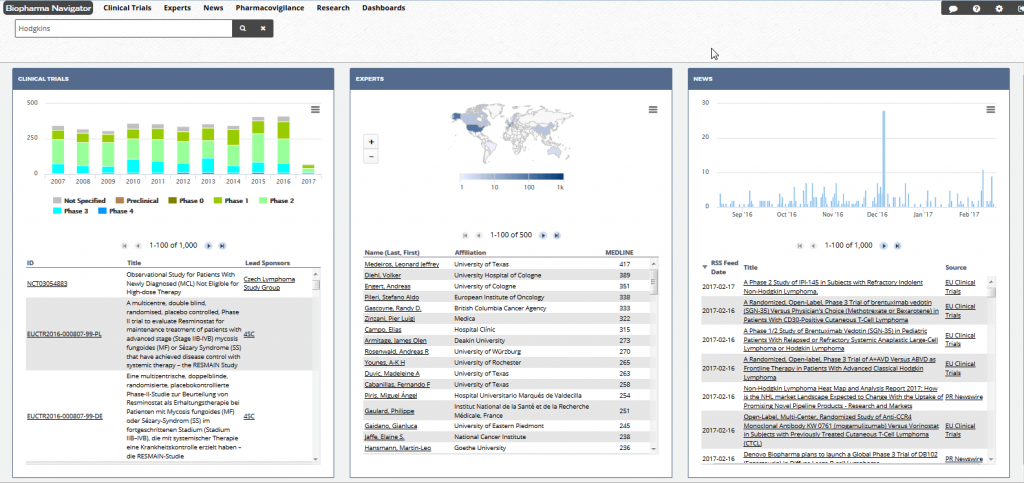Open trial NCT03054883 link
Screen dimensions: 1024x483
click(x=47, y=284)
